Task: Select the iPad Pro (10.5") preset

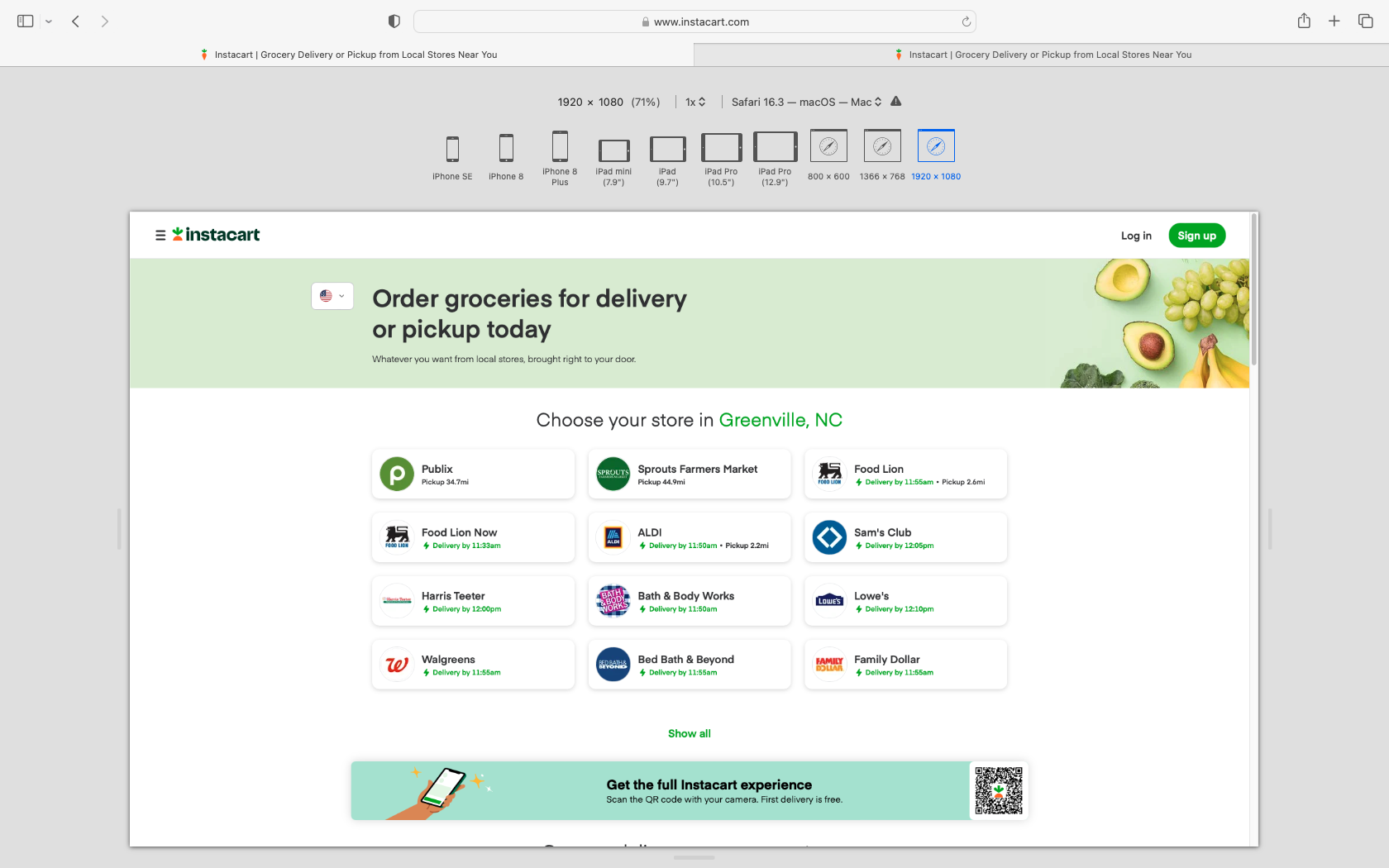Action: (x=721, y=160)
